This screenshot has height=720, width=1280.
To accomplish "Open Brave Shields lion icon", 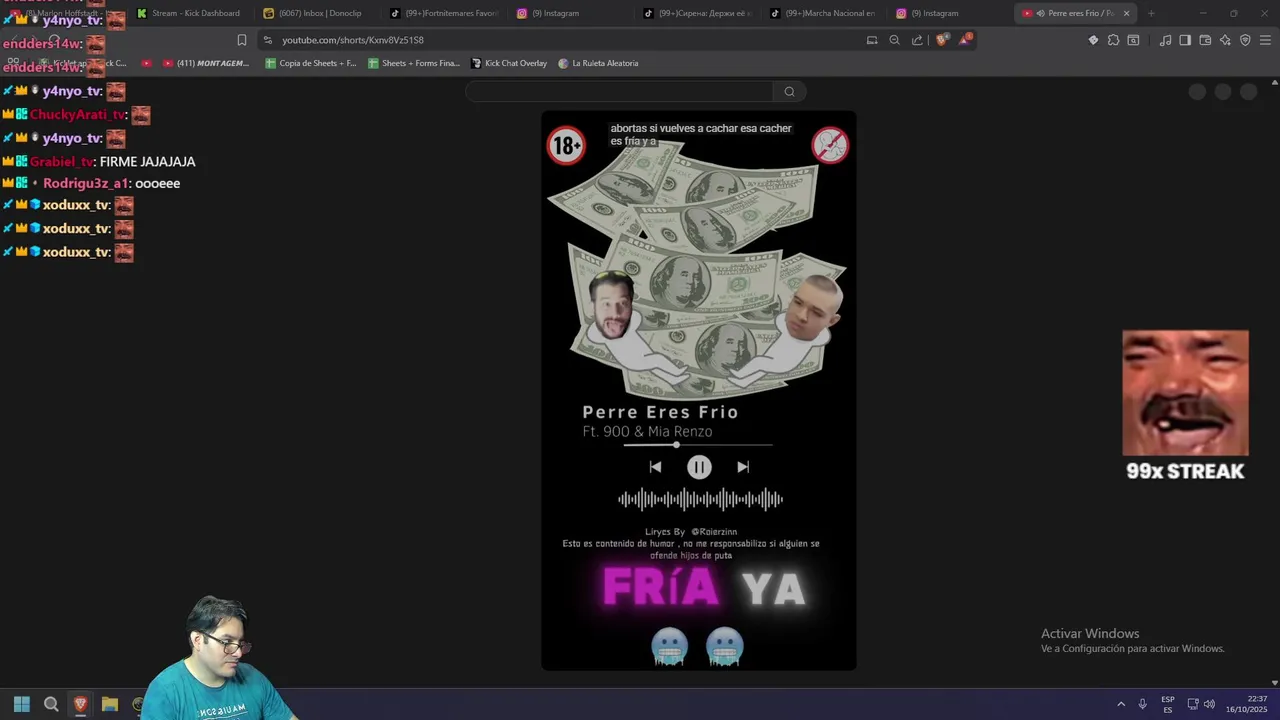I will (942, 40).
